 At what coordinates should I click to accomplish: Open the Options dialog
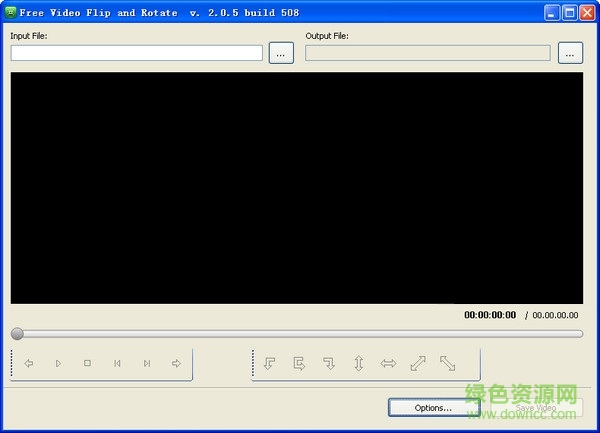click(433, 408)
